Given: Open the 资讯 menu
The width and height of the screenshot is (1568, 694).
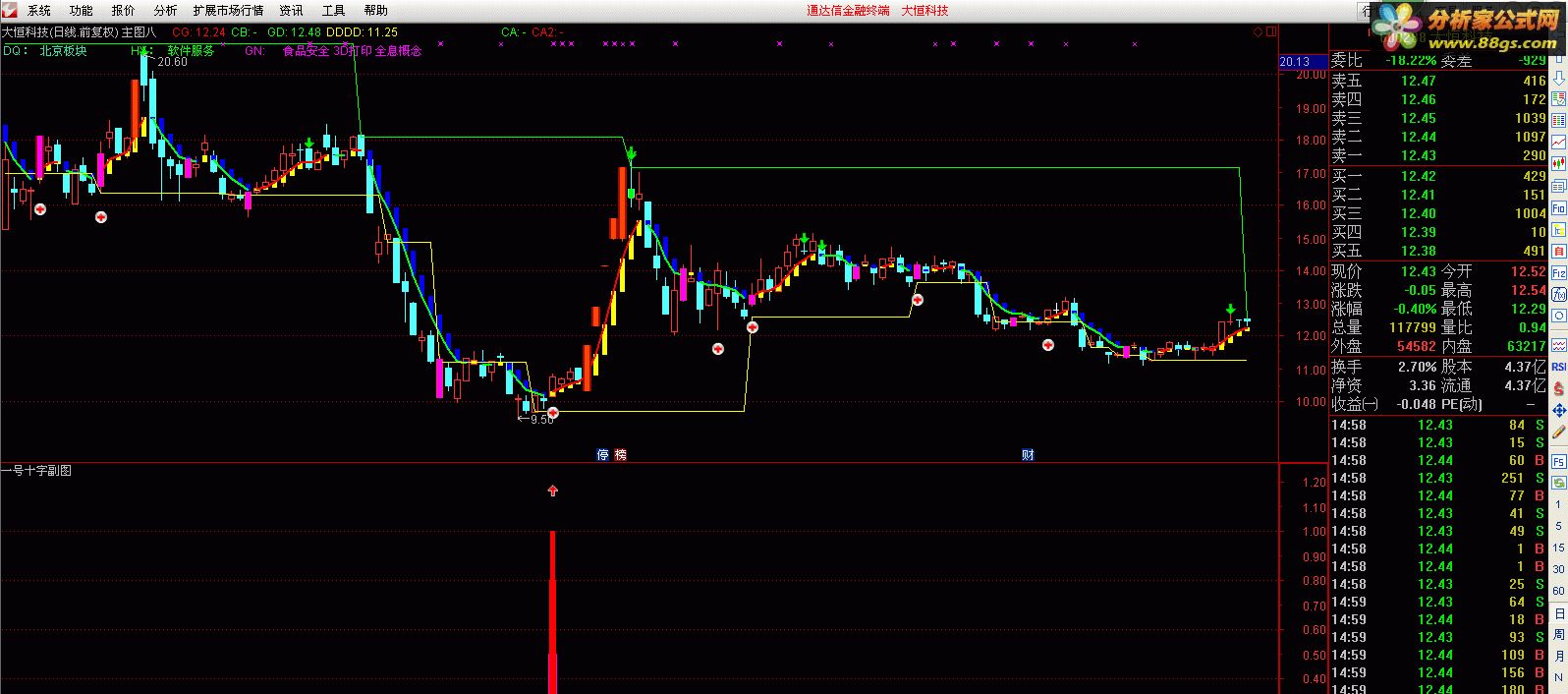Looking at the screenshot, I should tap(292, 11).
